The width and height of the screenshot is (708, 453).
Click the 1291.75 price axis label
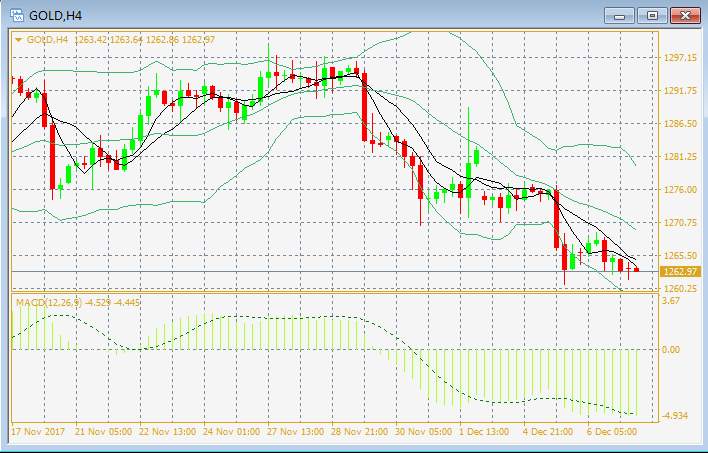pyautogui.click(x=680, y=90)
